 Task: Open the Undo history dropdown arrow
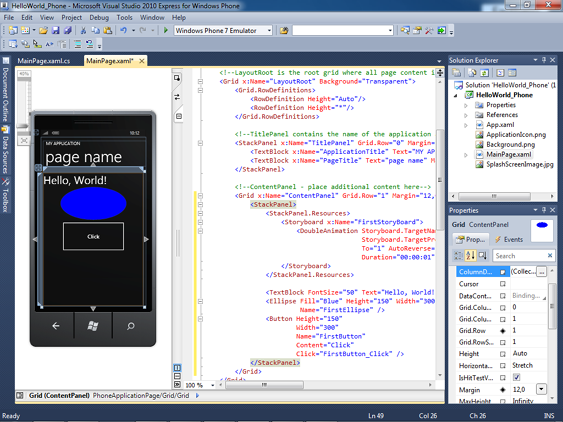tap(133, 31)
